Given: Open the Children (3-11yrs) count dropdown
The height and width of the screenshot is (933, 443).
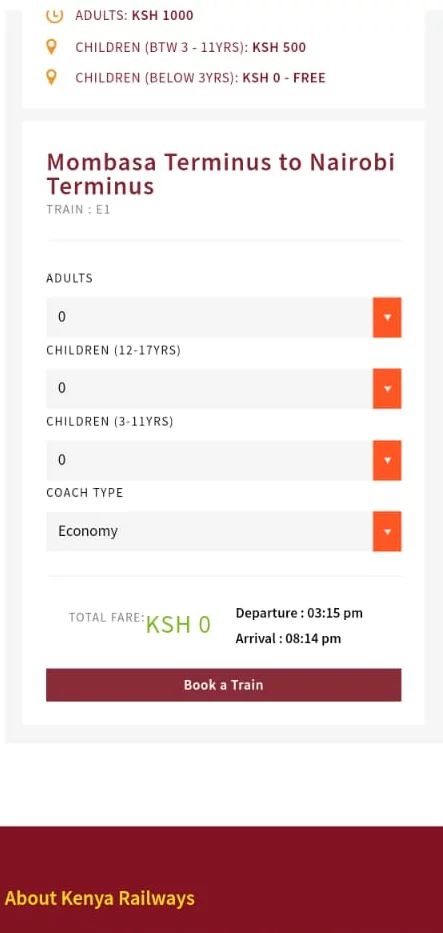Looking at the screenshot, I should point(224,460).
